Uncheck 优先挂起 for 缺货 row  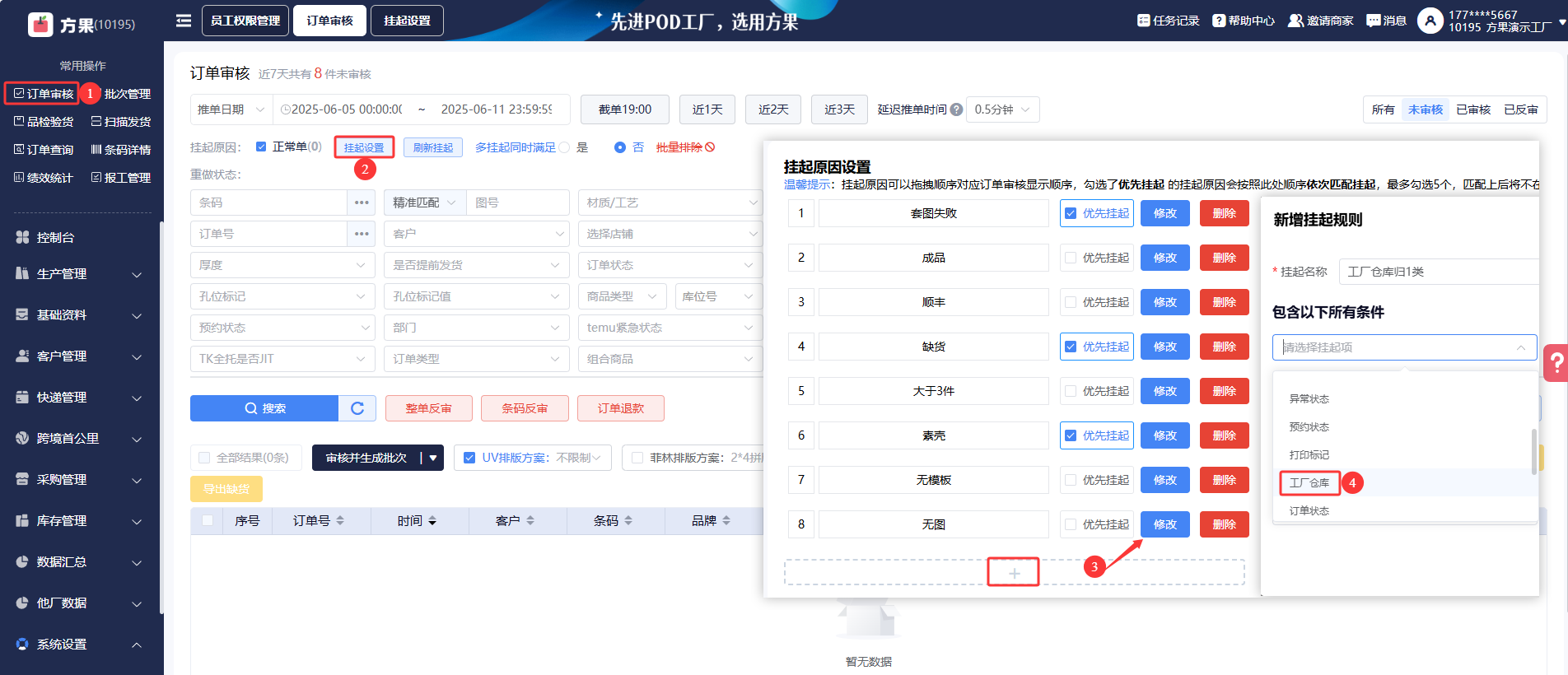pyautogui.click(x=1071, y=347)
